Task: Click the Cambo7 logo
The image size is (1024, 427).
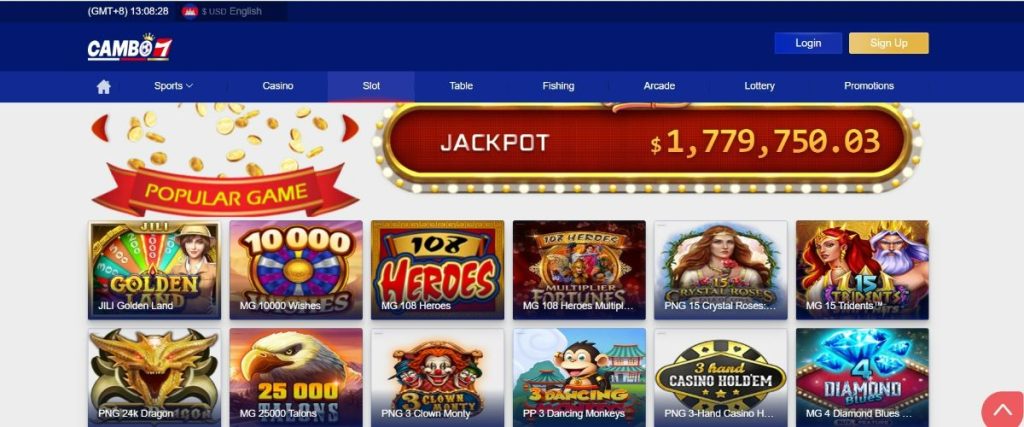Action: click(130, 48)
